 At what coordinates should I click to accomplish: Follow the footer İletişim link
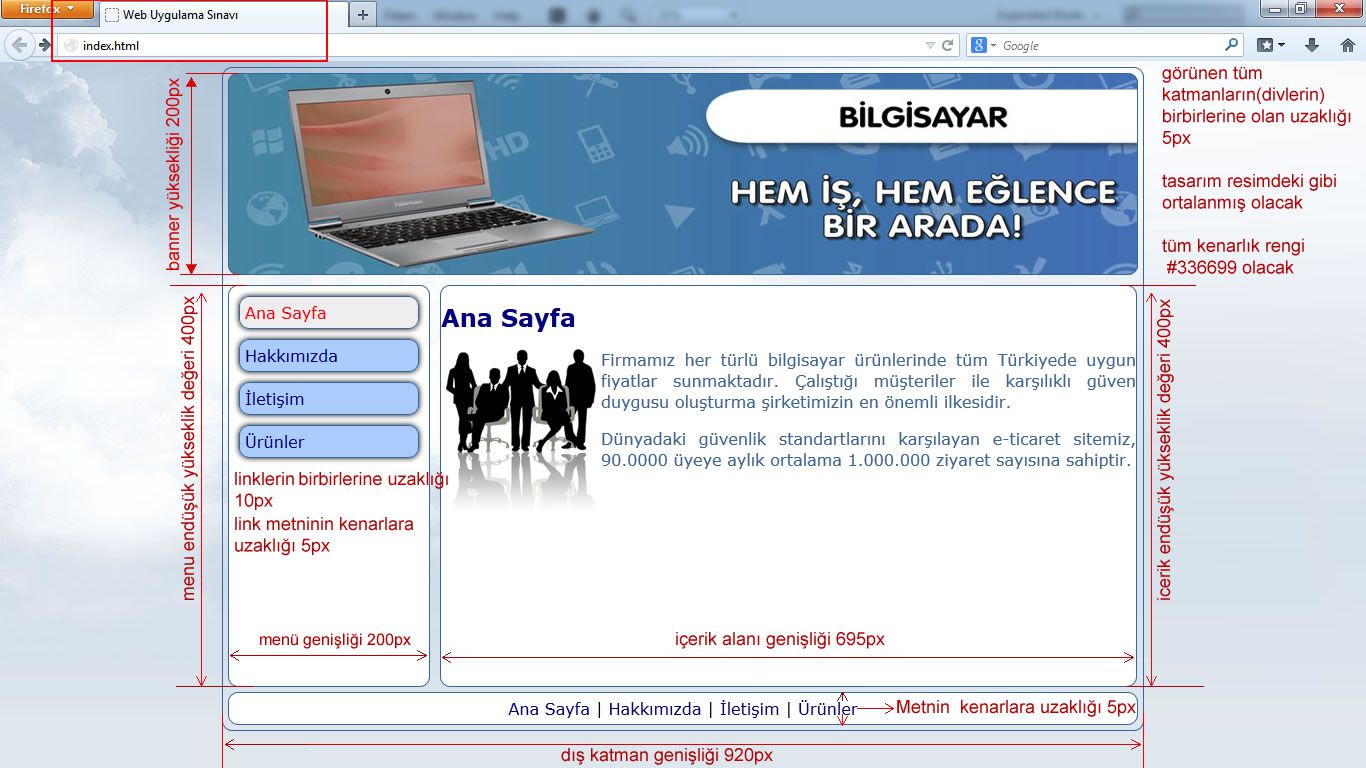[749, 709]
